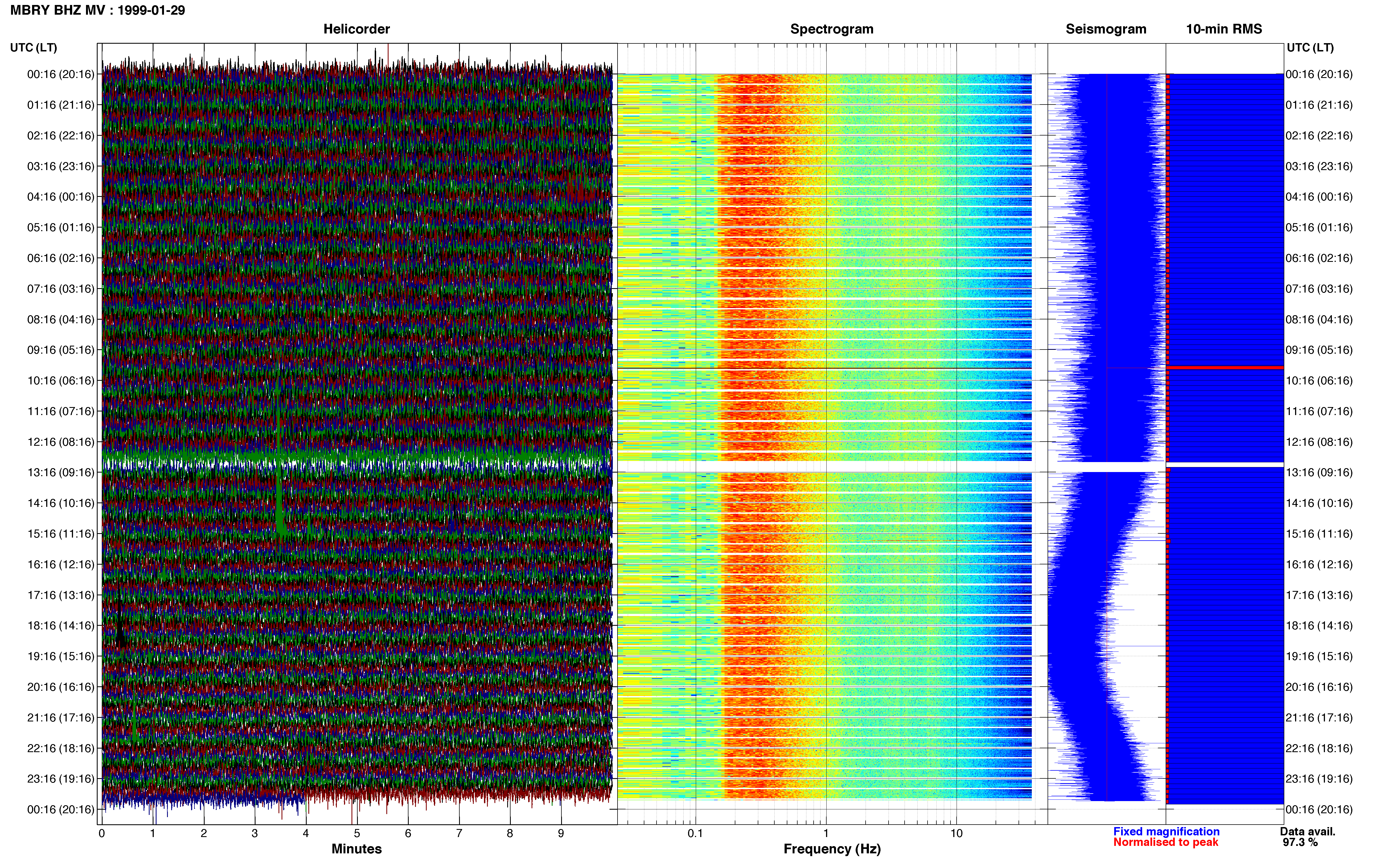Click right time label '12:16 (08:16)'
1388x868 pixels.
point(1319,442)
